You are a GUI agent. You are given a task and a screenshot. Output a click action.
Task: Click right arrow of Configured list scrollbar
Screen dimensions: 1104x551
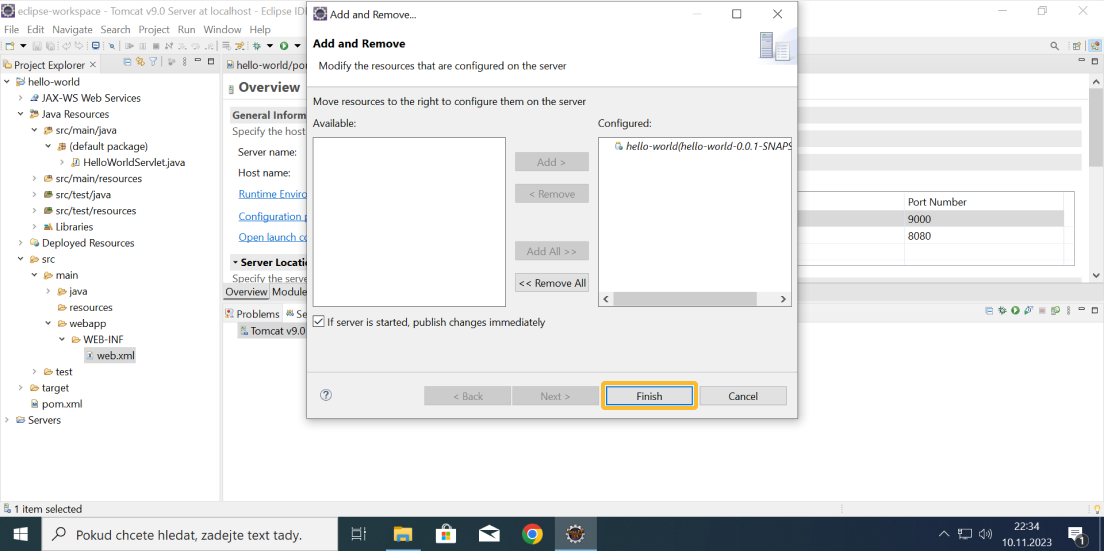point(783,299)
